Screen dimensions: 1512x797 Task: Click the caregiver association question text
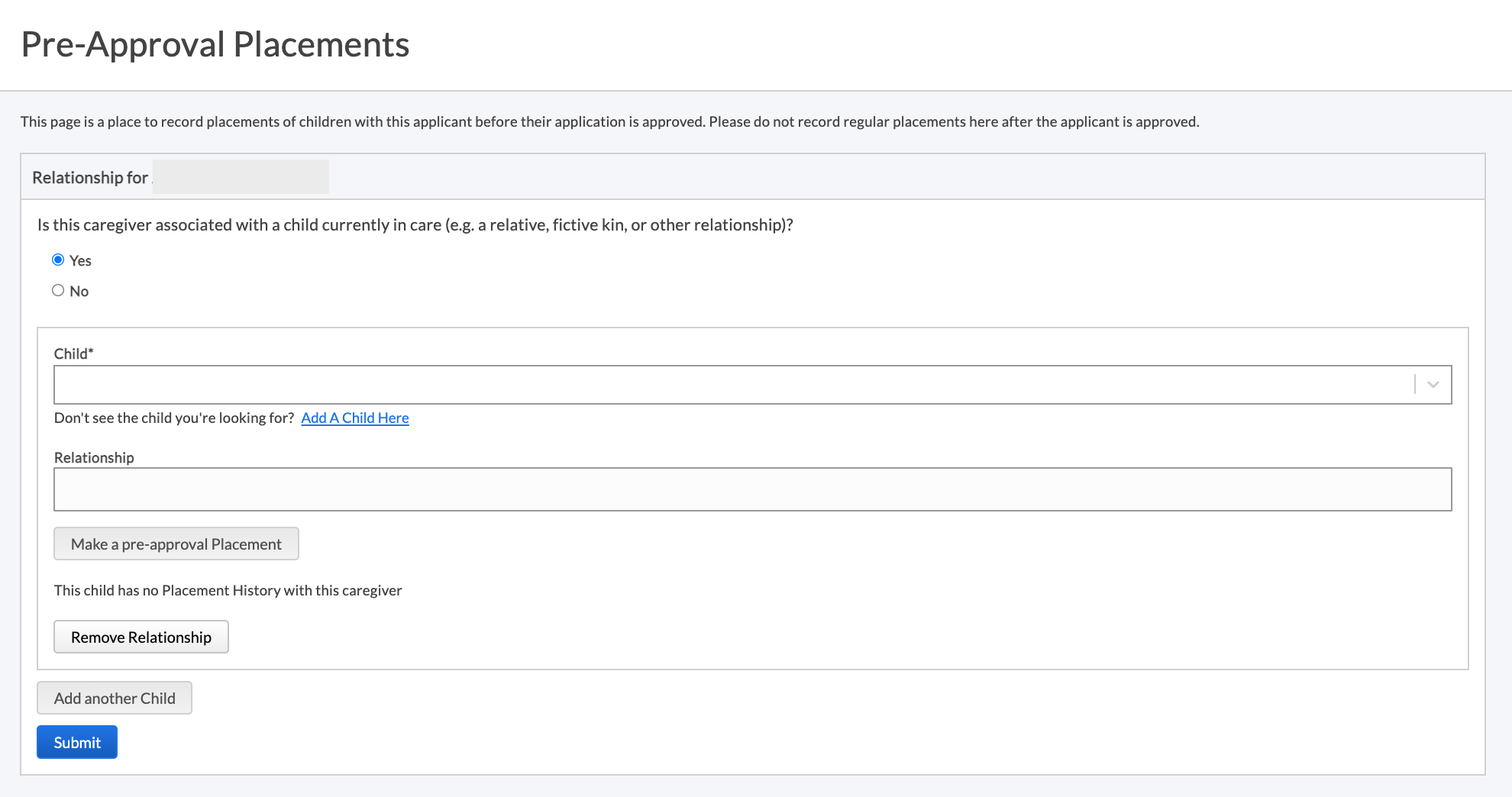point(415,224)
